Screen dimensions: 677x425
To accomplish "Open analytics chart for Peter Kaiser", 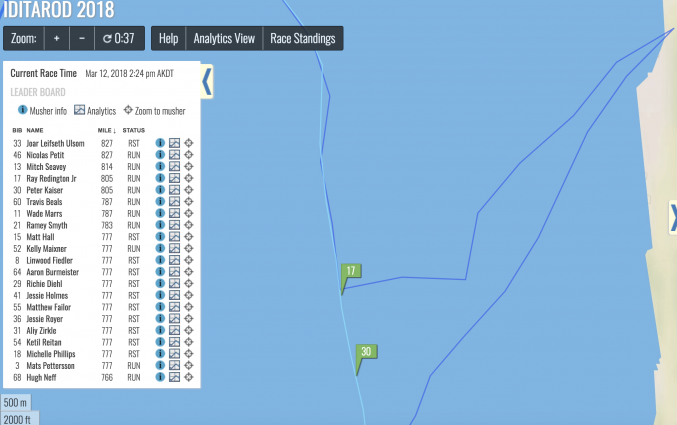I will (x=174, y=190).
